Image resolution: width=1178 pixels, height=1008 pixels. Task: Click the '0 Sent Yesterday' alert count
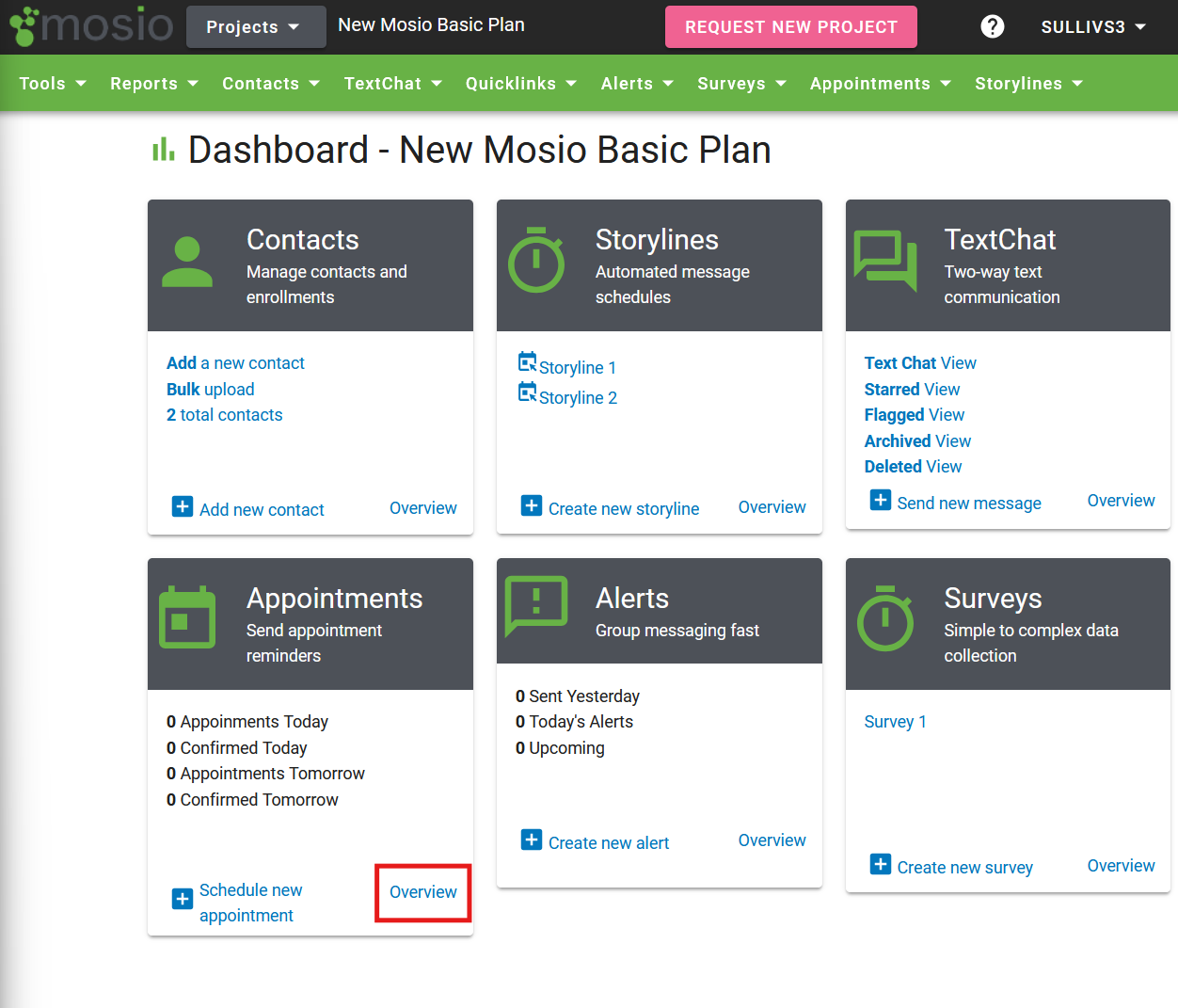(x=578, y=696)
